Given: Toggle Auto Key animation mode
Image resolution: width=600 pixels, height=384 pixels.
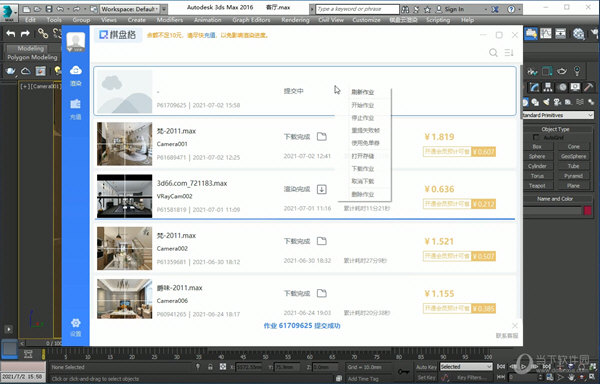Looking at the screenshot, I should pos(426,367).
